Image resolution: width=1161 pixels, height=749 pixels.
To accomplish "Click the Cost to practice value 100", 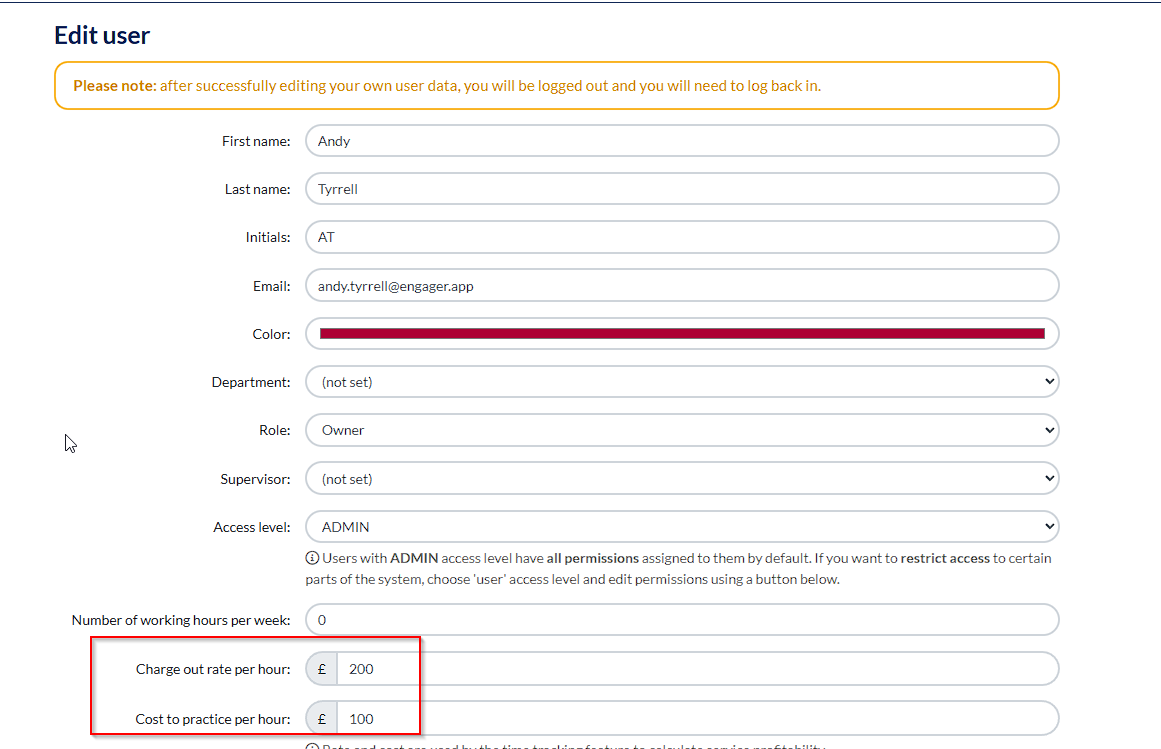I will coord(696,718).
